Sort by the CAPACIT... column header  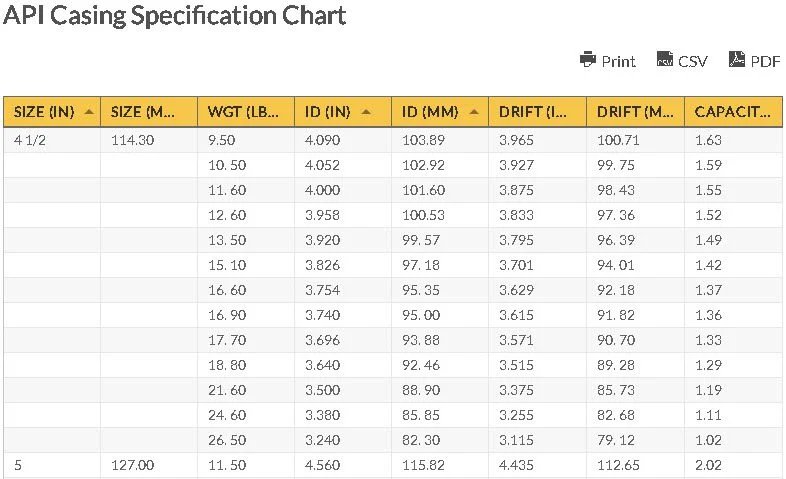tap(732, 111)
